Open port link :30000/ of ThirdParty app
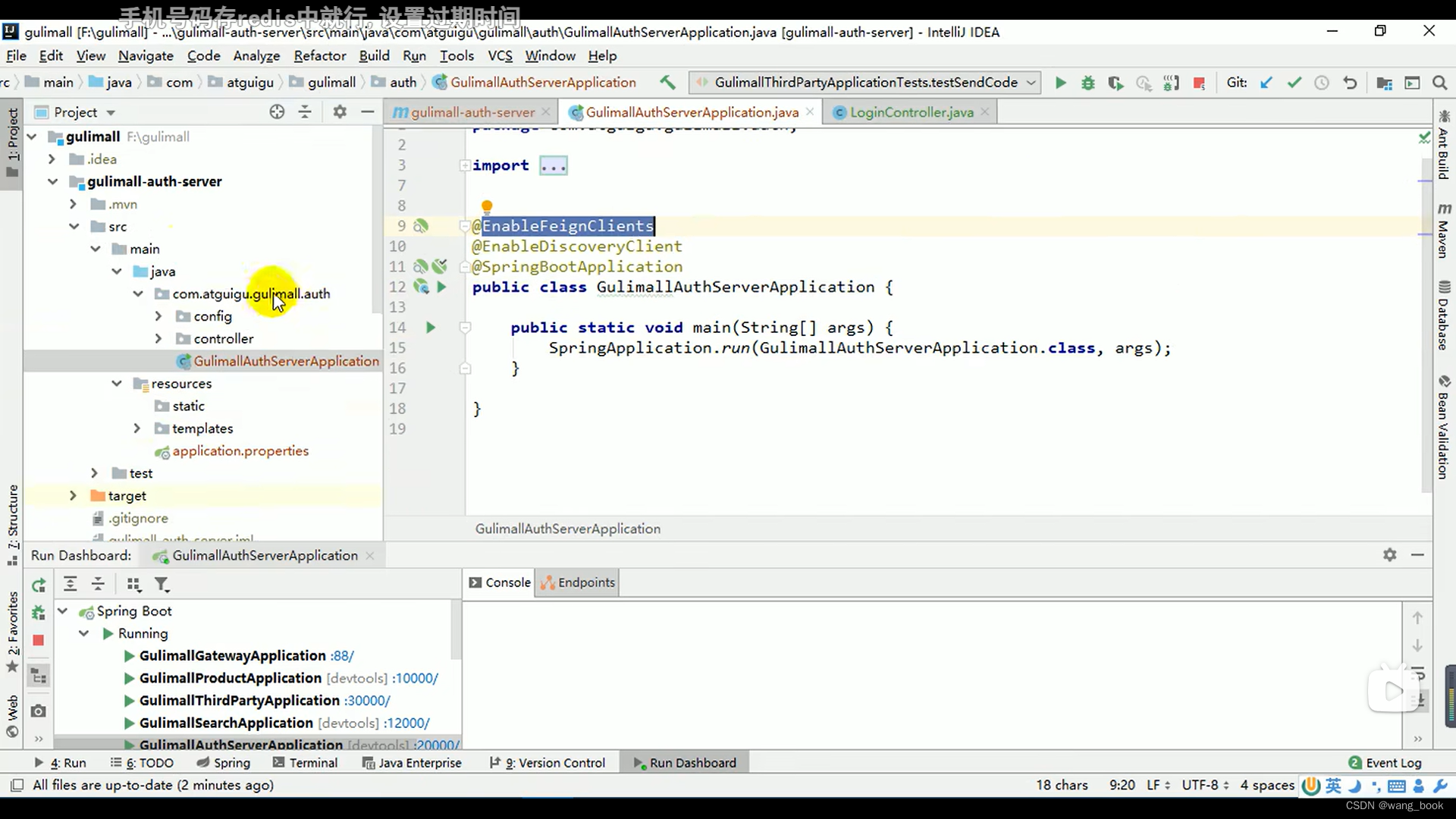 (x=367, y=701)
